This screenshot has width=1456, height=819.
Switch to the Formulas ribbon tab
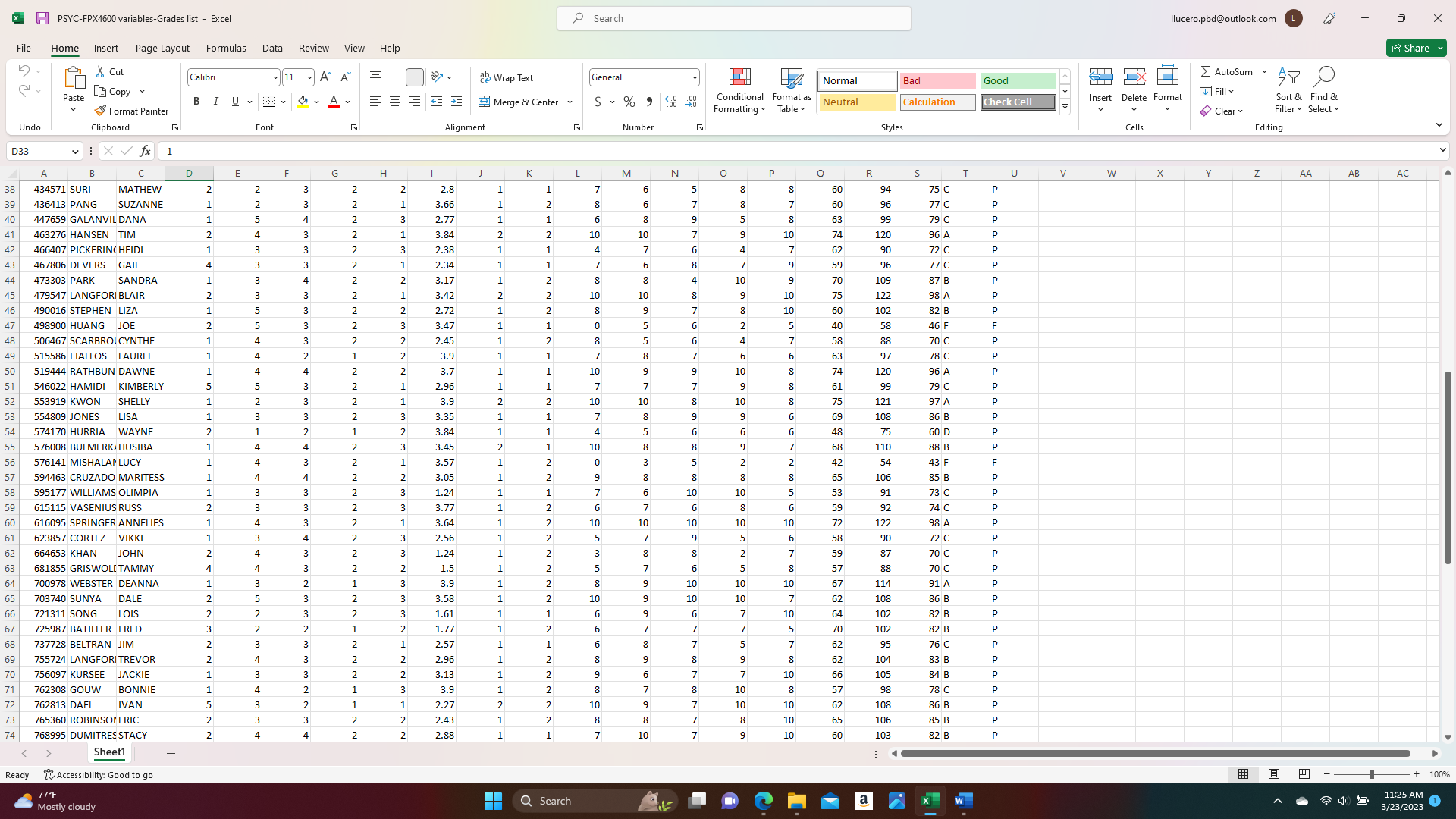pos(226,48)
